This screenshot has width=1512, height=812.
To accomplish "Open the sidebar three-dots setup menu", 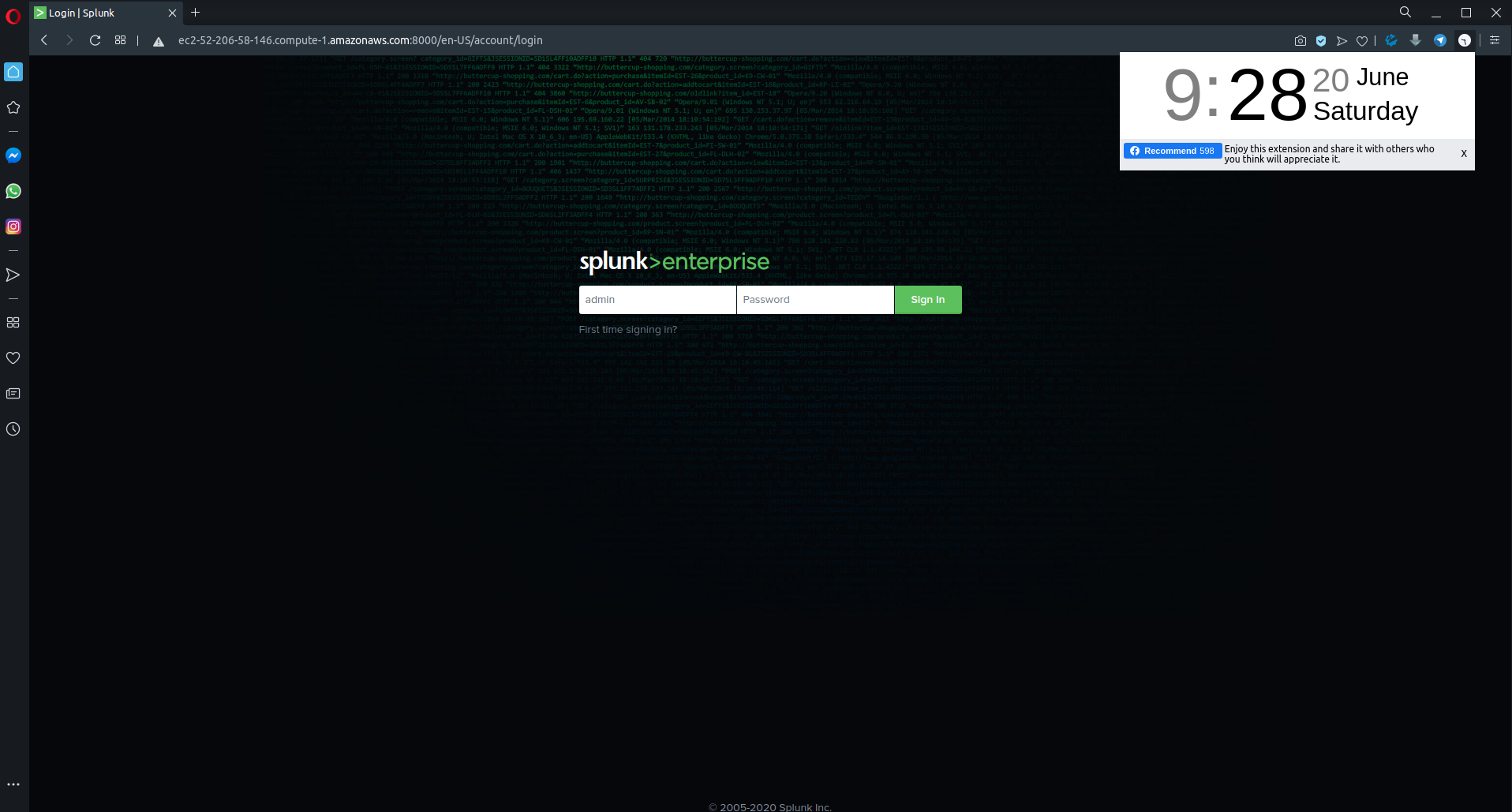I will tap(13, 784).
